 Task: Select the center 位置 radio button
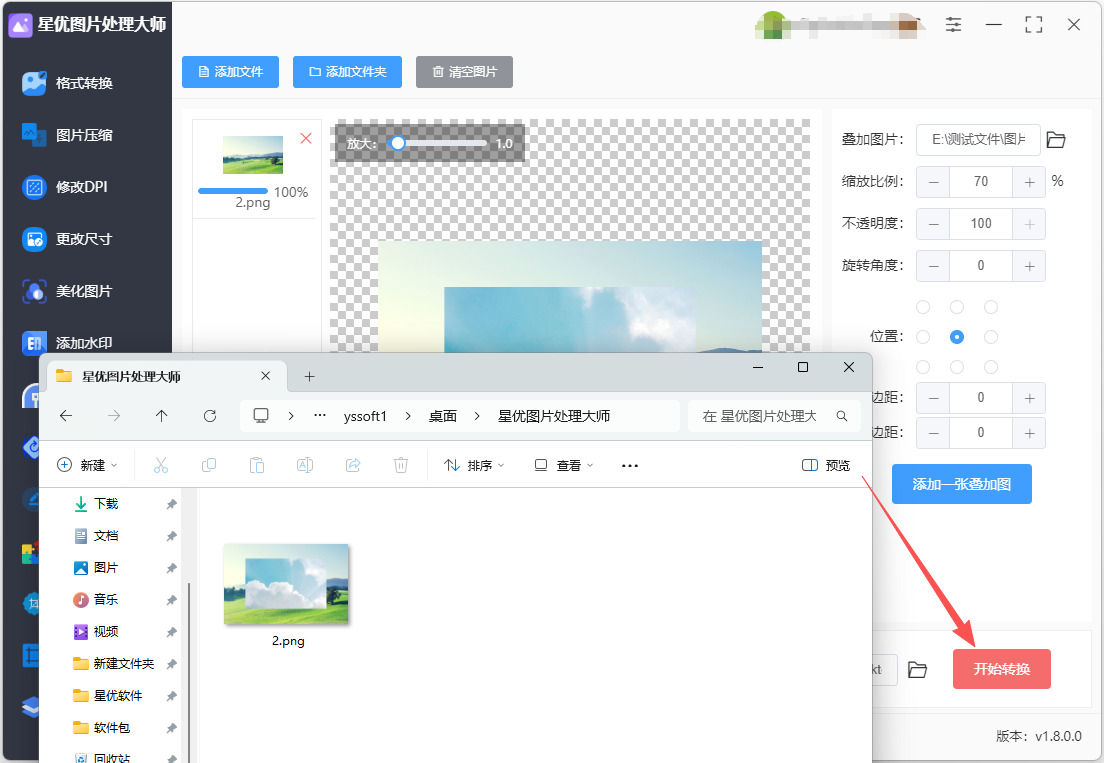click(x=957, y=337)
